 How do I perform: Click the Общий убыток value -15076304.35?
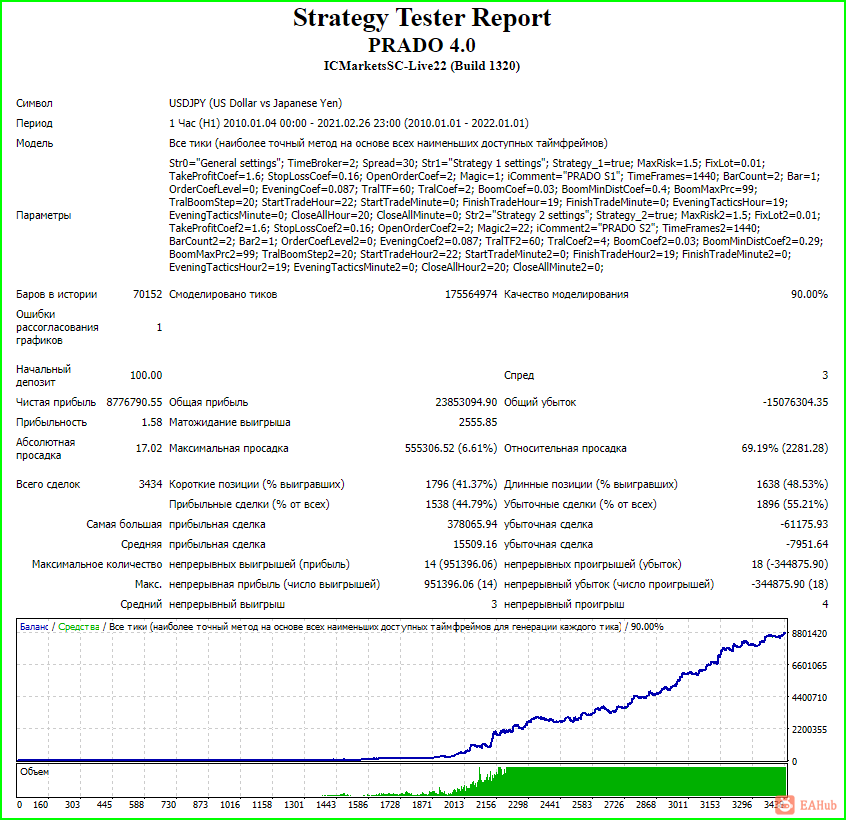795,402
